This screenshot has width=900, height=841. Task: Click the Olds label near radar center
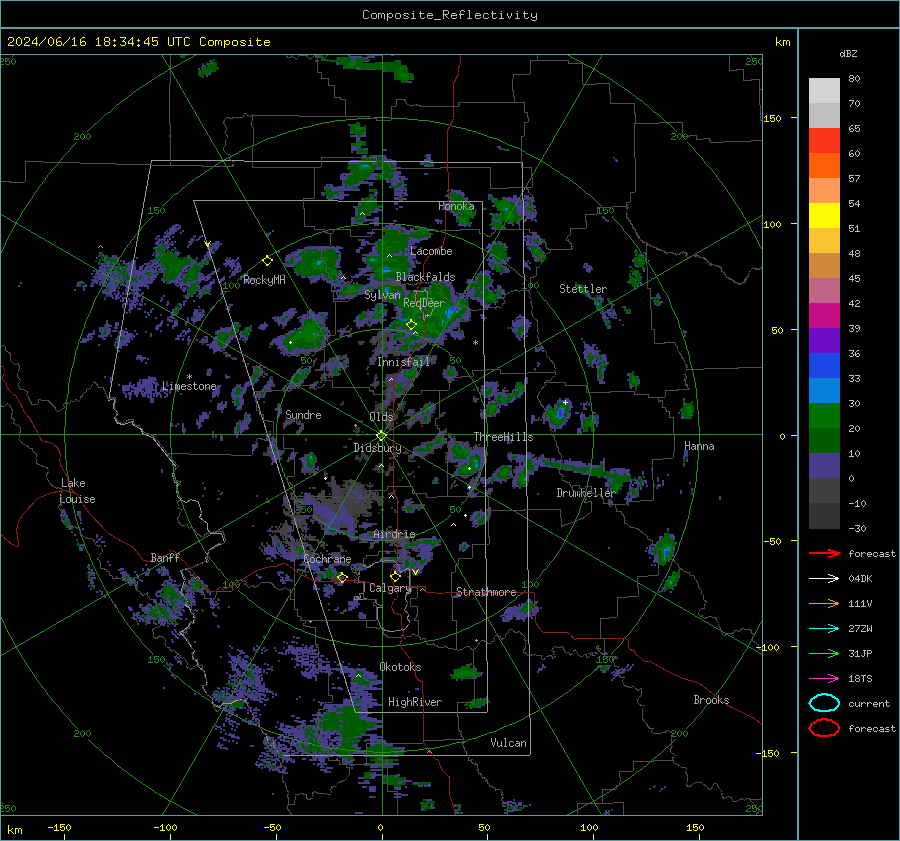381,417
